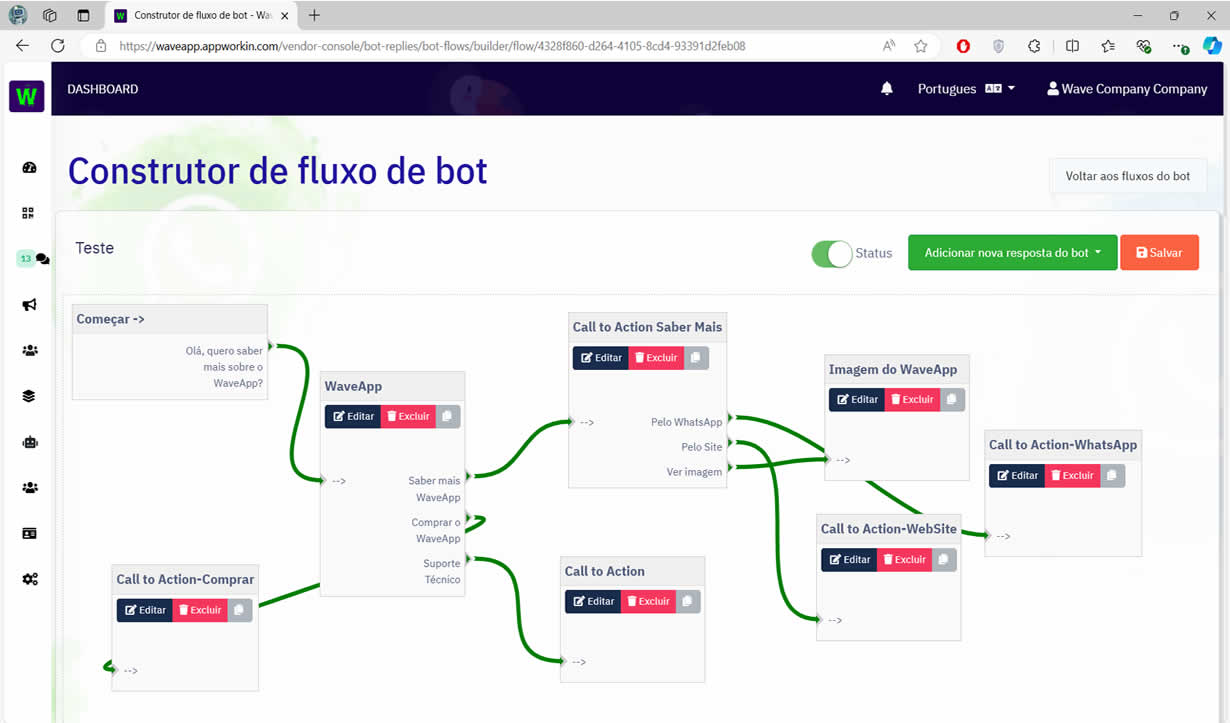View site information lock icon
Image resolution: width=1230 pixels, height=723 pixels.
(x=100, y=46)
